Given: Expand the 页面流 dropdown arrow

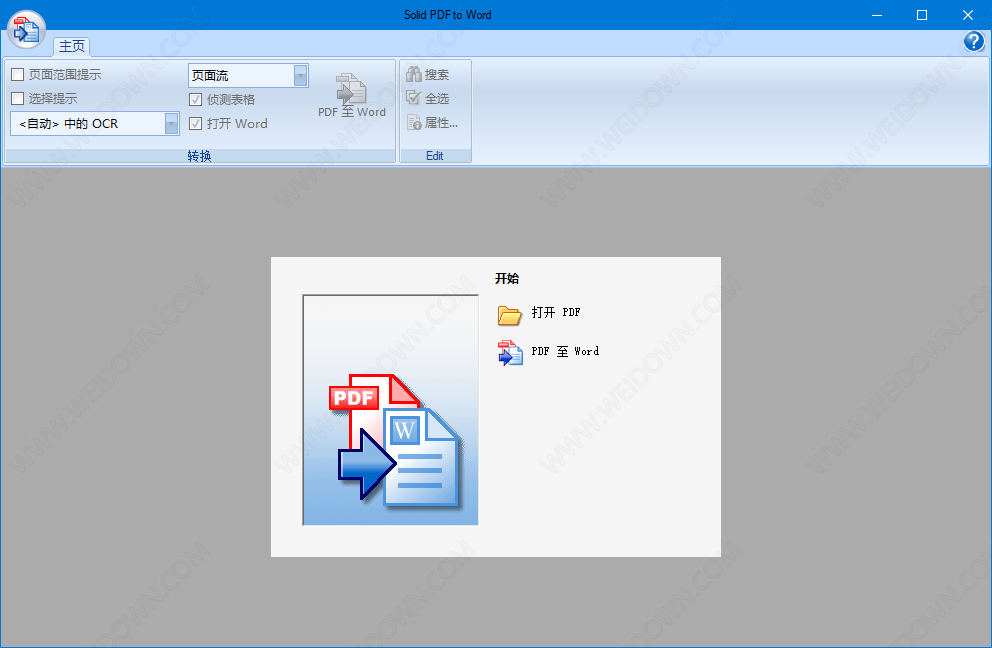Looking at the screenshot, I should tap(301, 75).
